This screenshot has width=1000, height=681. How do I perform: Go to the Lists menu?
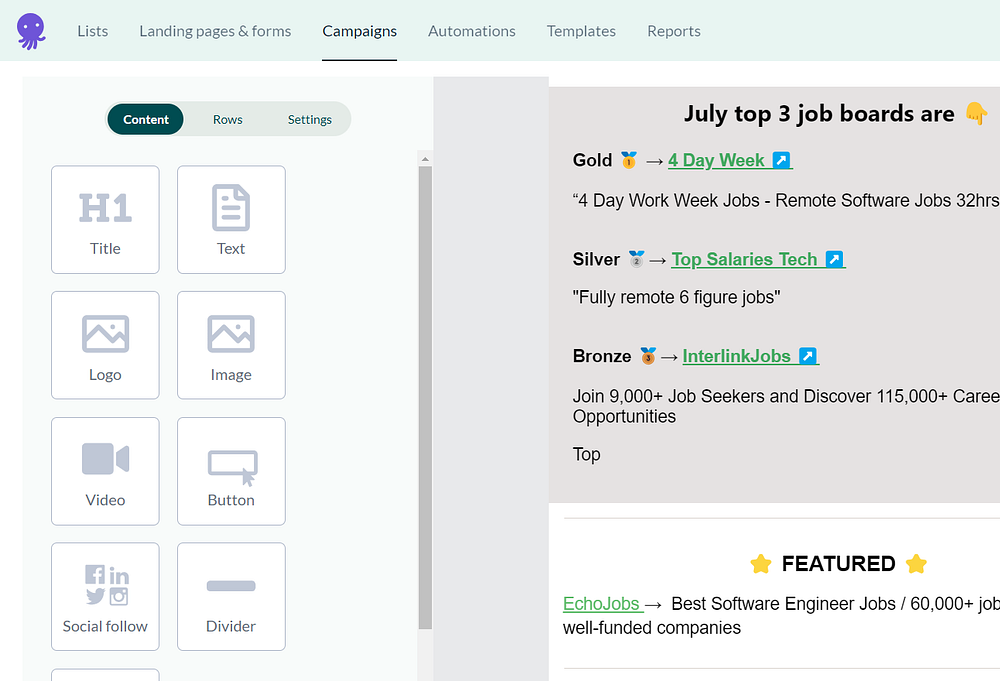pos(92,31)
